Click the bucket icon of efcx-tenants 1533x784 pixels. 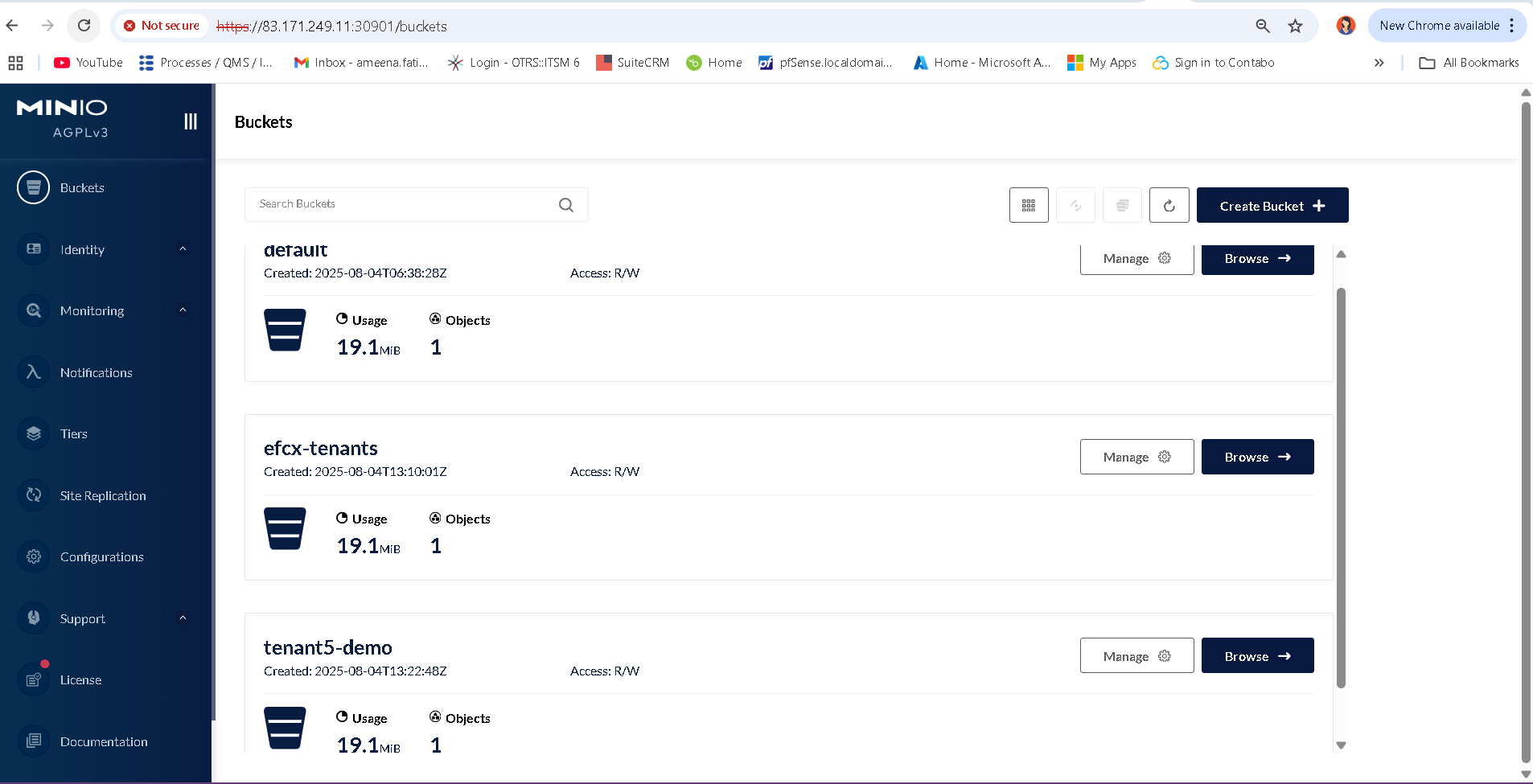285,528
